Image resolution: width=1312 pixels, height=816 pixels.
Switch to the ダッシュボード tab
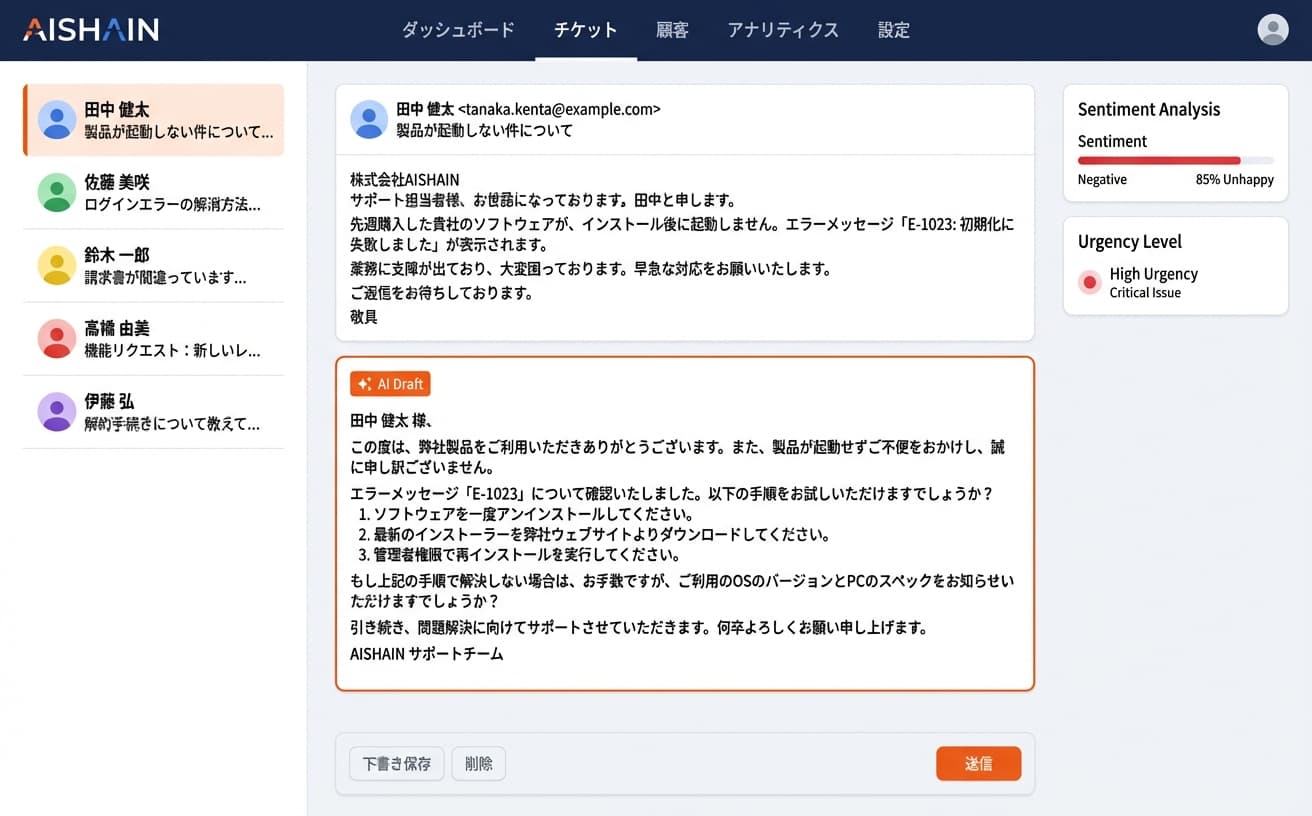458,30
